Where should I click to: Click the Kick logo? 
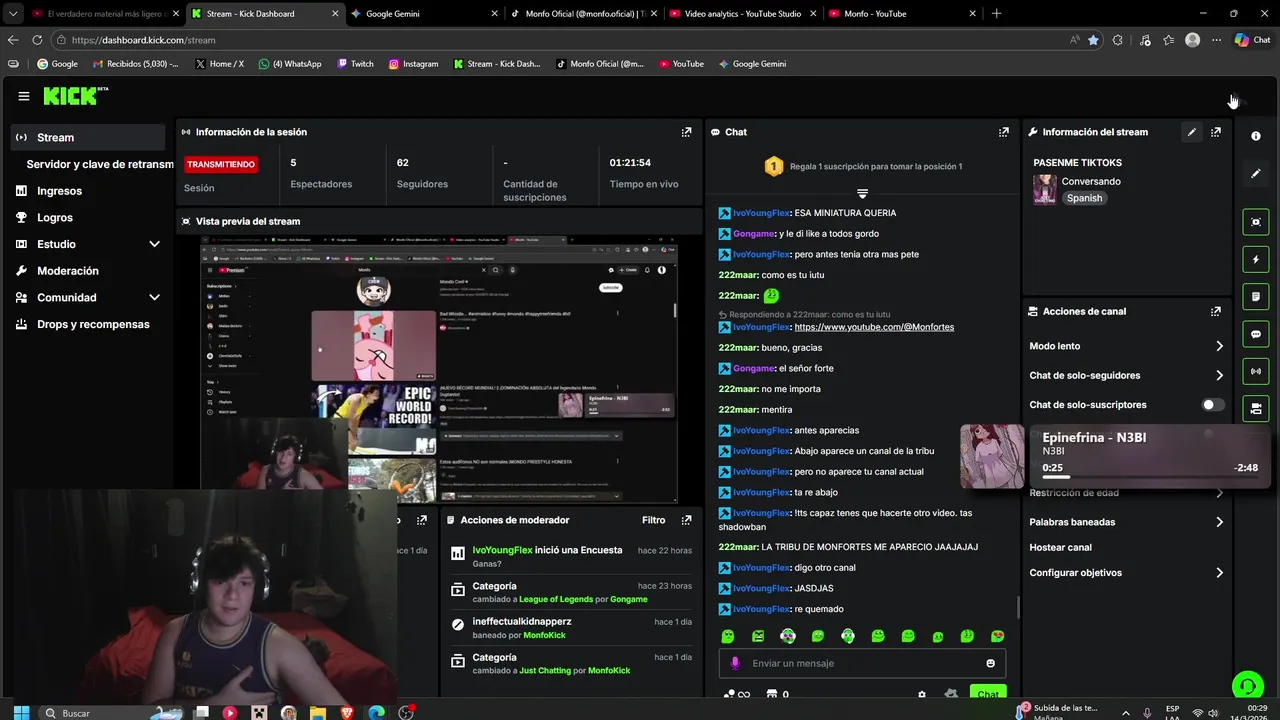coord(75,96)
